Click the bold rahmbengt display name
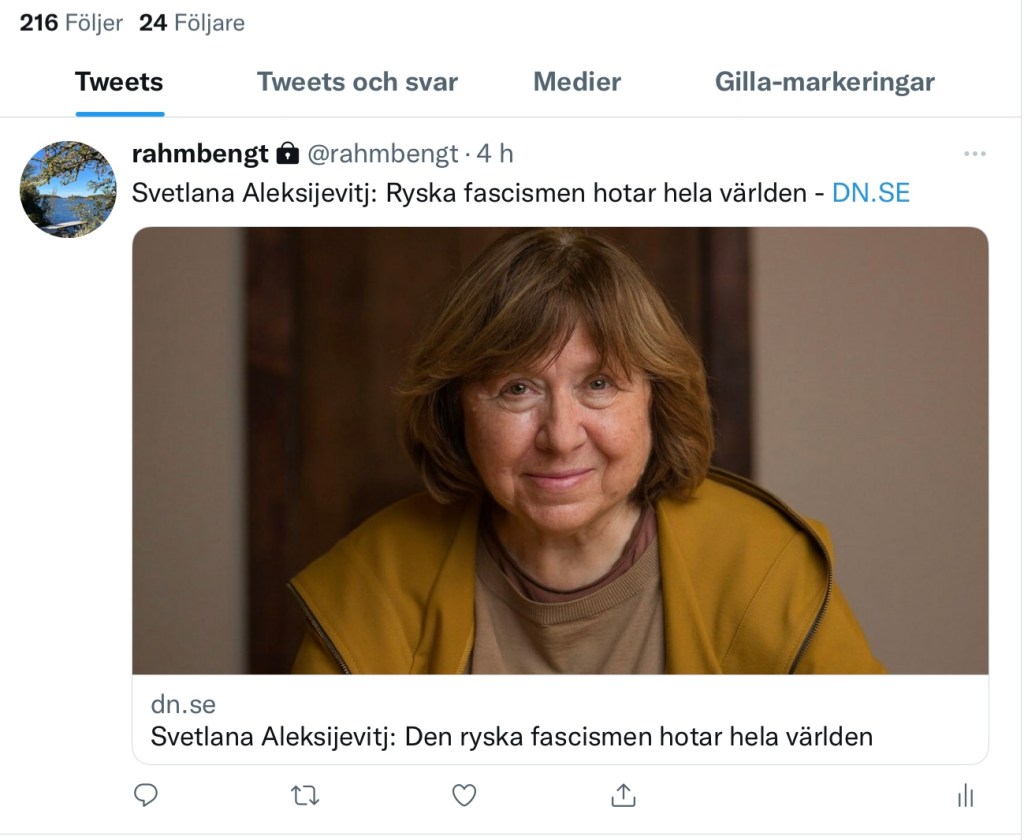1024x840 pixels. point(200,154)
